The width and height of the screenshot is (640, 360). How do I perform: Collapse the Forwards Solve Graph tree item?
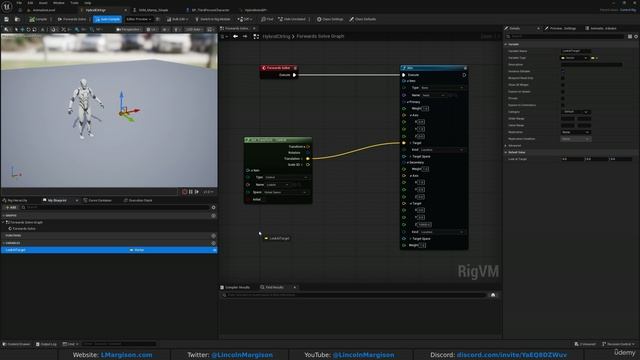(x=3, y=222)
